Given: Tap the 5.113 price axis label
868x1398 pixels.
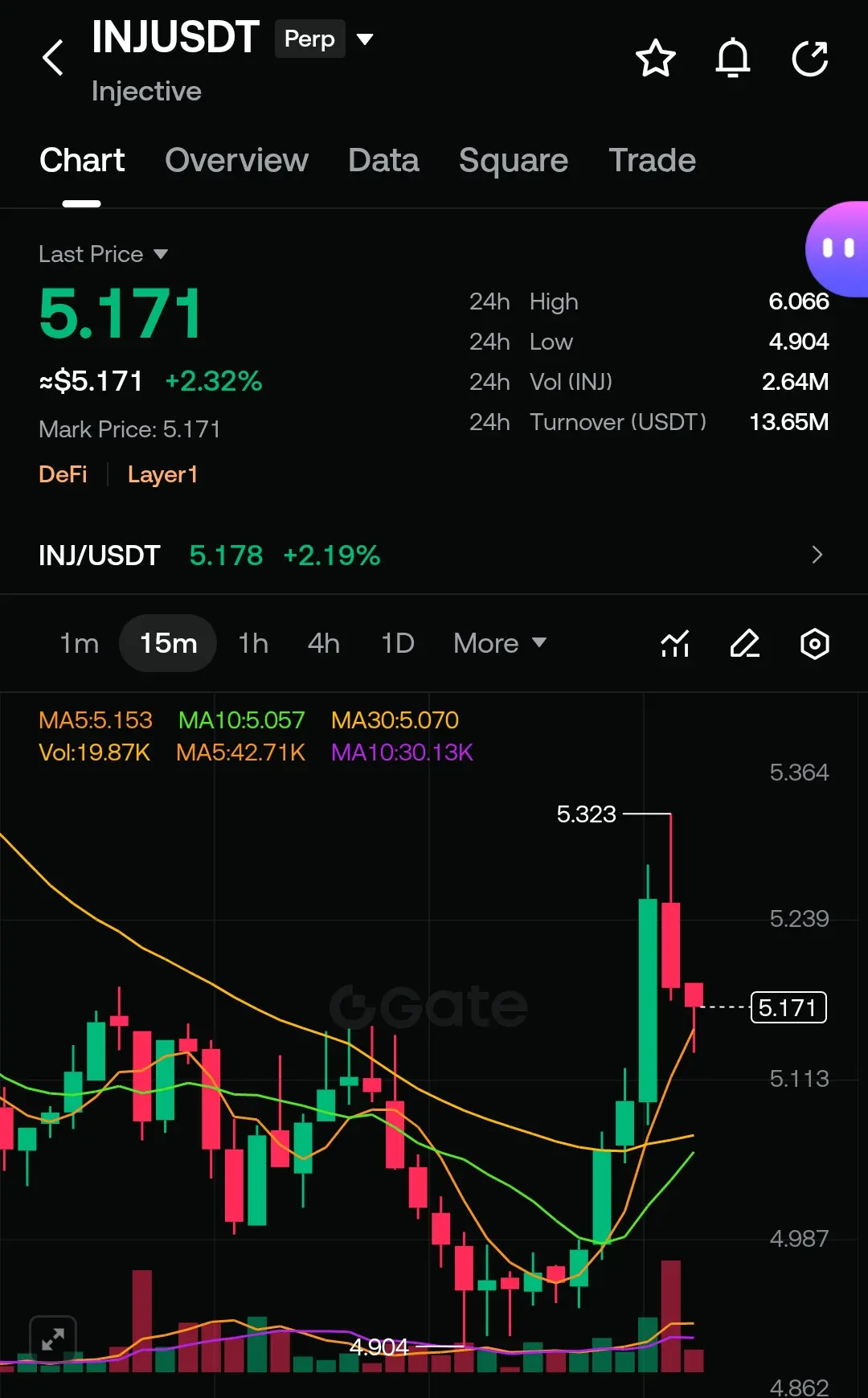Looking at the screenshot, I should pos(799,1079).
